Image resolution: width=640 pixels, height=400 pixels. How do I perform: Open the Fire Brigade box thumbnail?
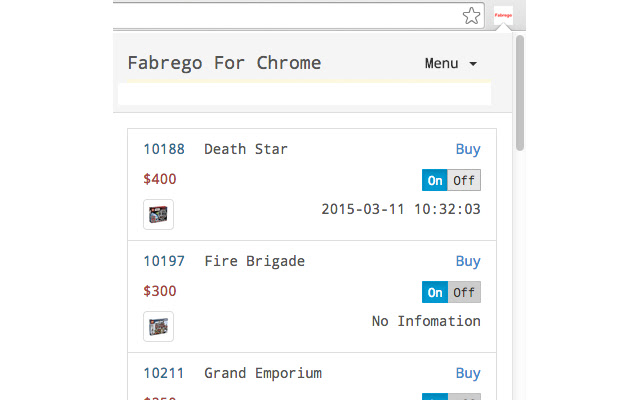[x=158, y=326]
